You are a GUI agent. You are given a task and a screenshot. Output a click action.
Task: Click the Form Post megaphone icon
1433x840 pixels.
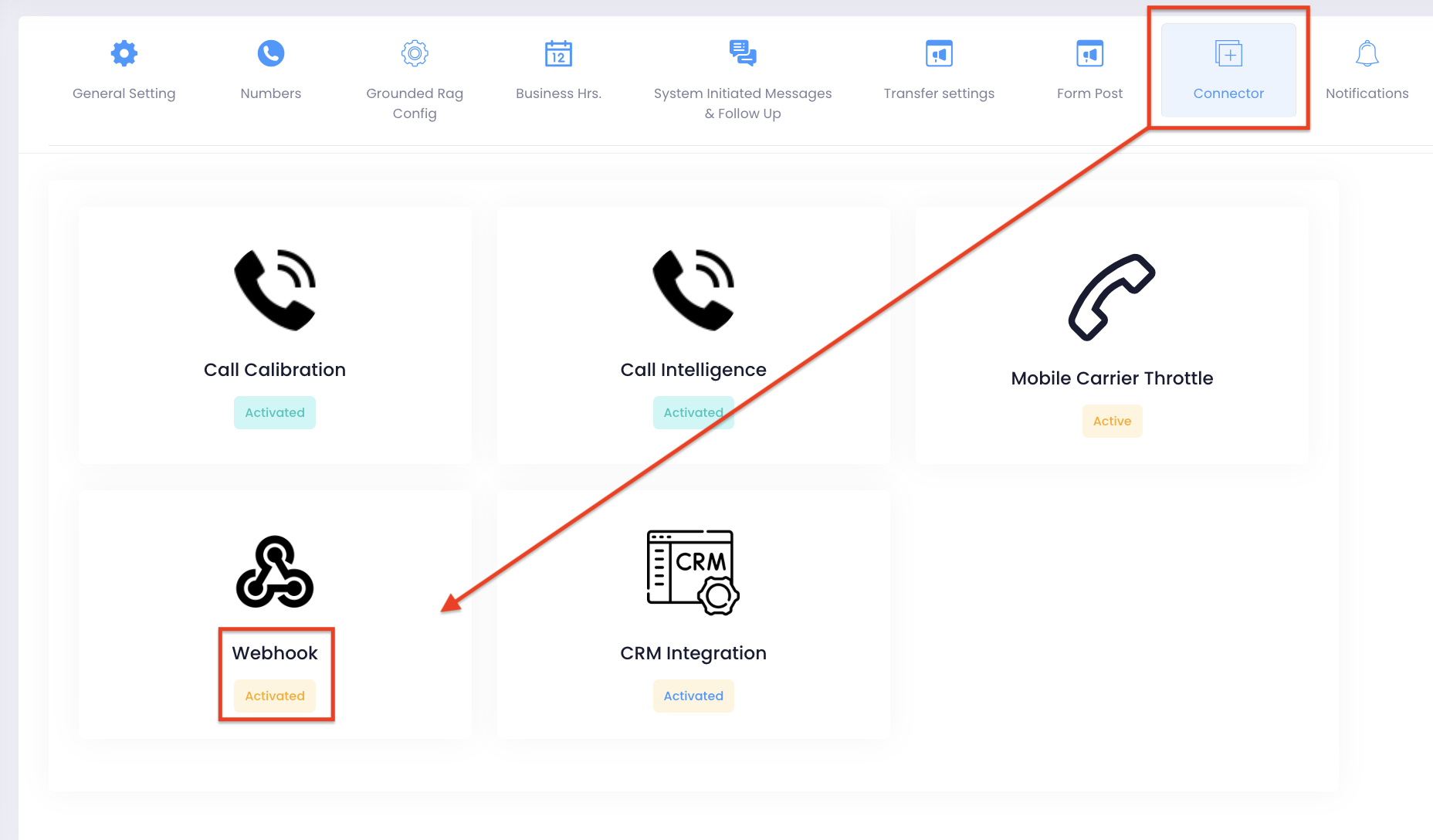pyautogui.click(x=1089, y=53)
